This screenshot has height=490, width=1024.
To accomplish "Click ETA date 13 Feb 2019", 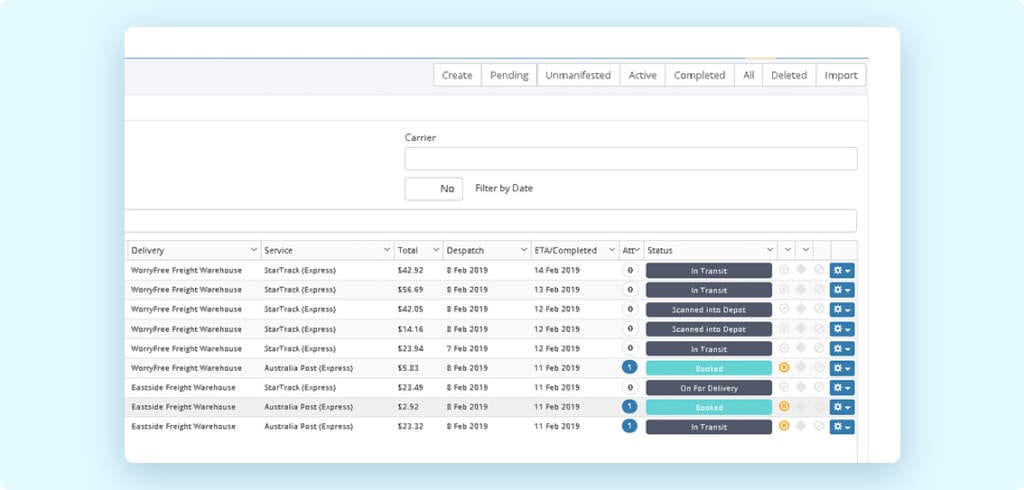I will click(x=556, y=290).
